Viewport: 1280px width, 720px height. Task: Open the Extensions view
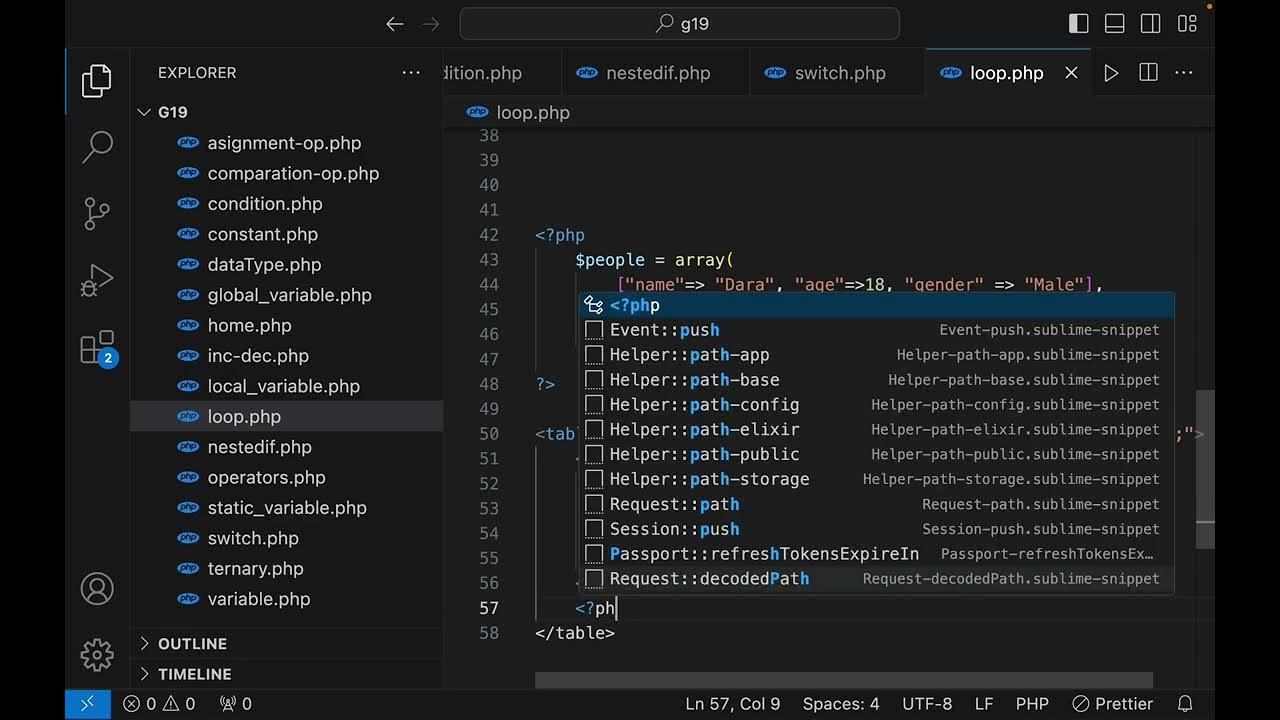click(97, 348)
